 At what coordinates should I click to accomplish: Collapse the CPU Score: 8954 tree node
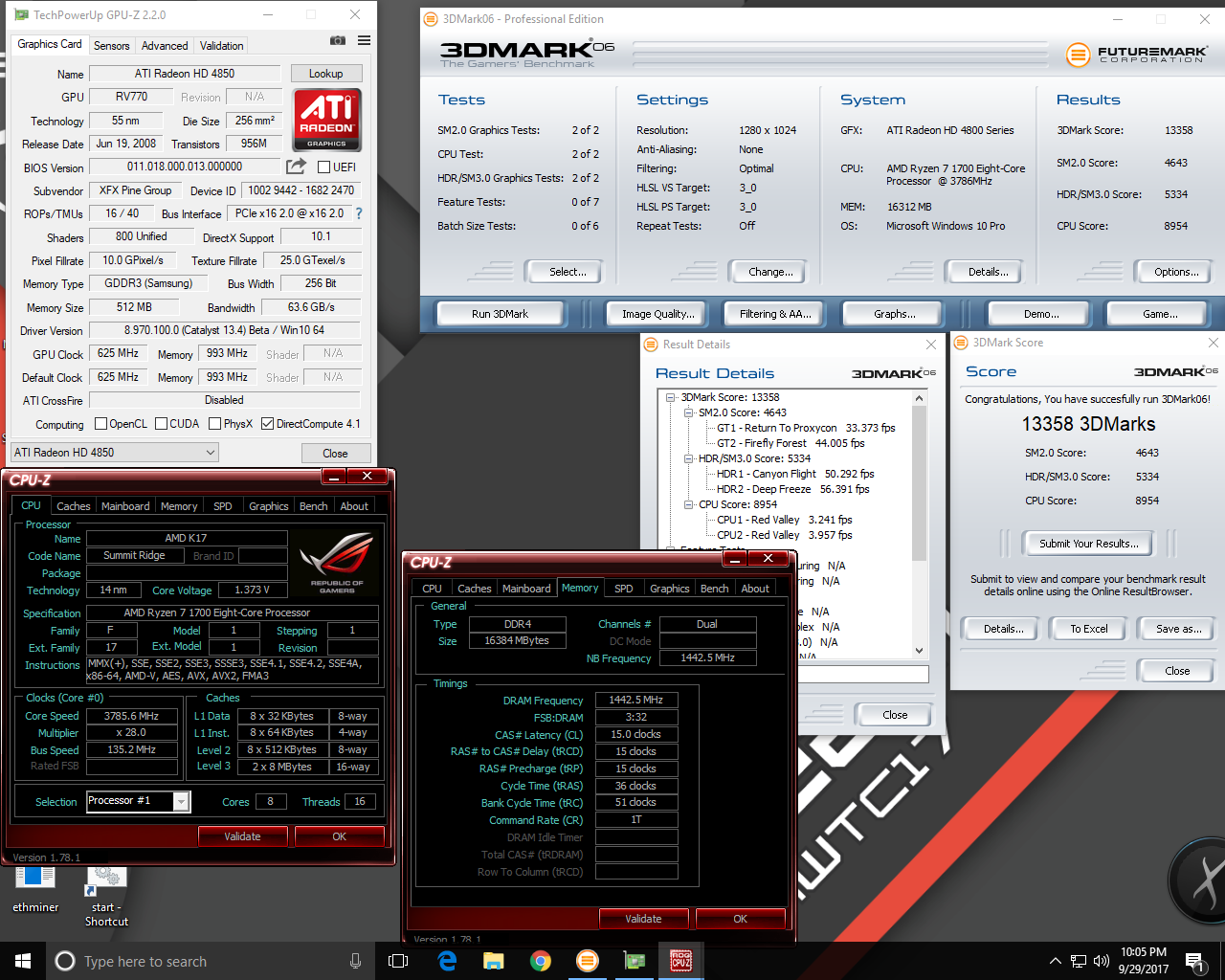click(x=688, y=504)
